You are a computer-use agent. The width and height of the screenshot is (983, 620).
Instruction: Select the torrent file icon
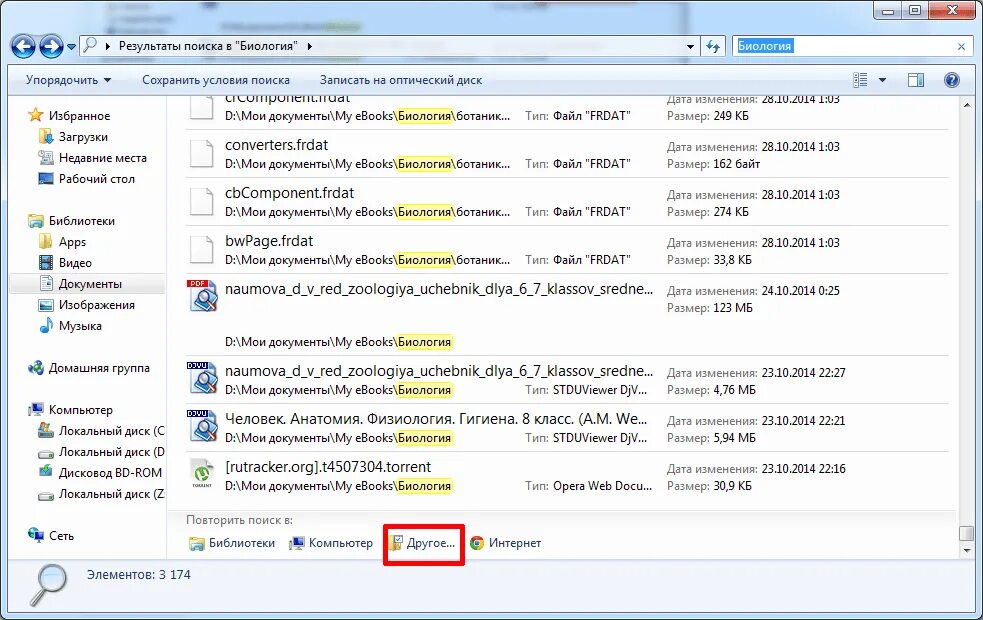click(x=202, y=474)
